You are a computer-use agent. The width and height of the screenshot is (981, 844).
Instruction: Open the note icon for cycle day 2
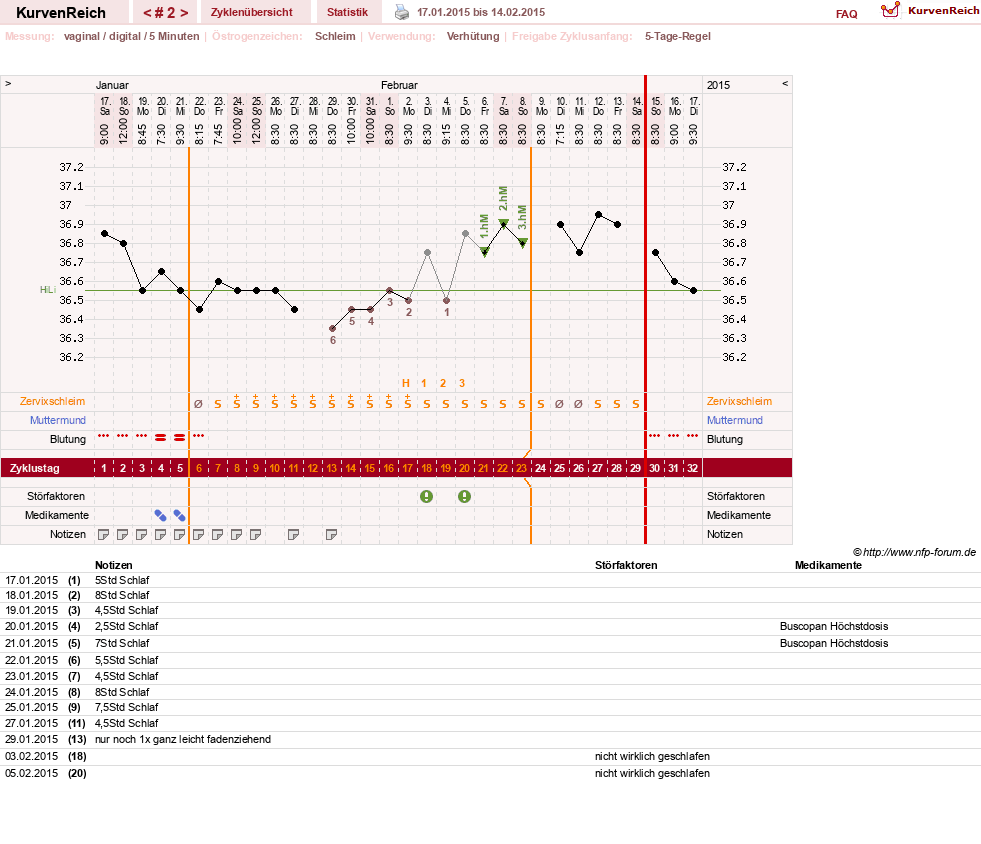[x=123, y=534]
